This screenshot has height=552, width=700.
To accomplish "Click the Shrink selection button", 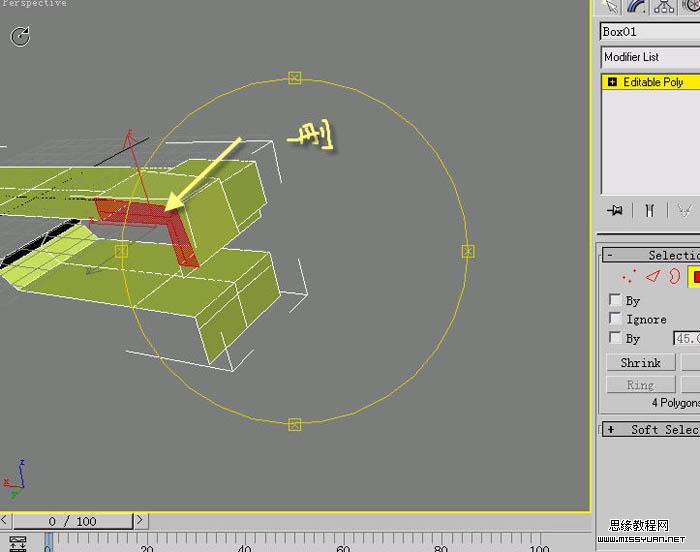I will tap(641, 362).
